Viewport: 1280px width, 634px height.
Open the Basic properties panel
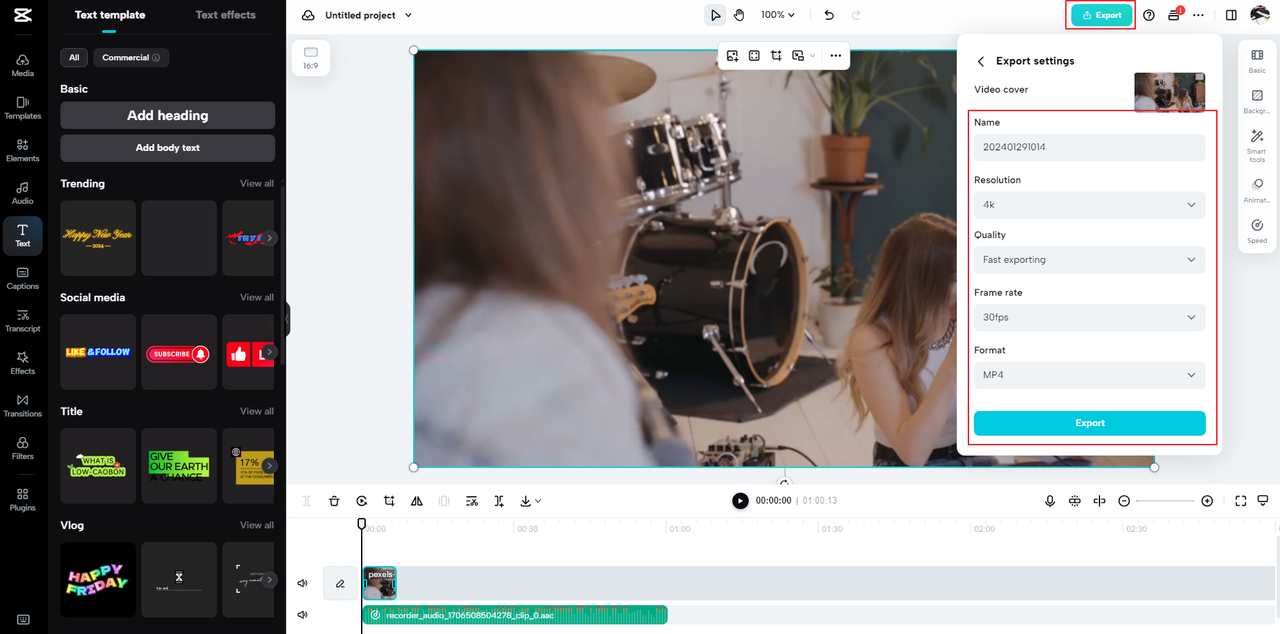coord(1257,61)
